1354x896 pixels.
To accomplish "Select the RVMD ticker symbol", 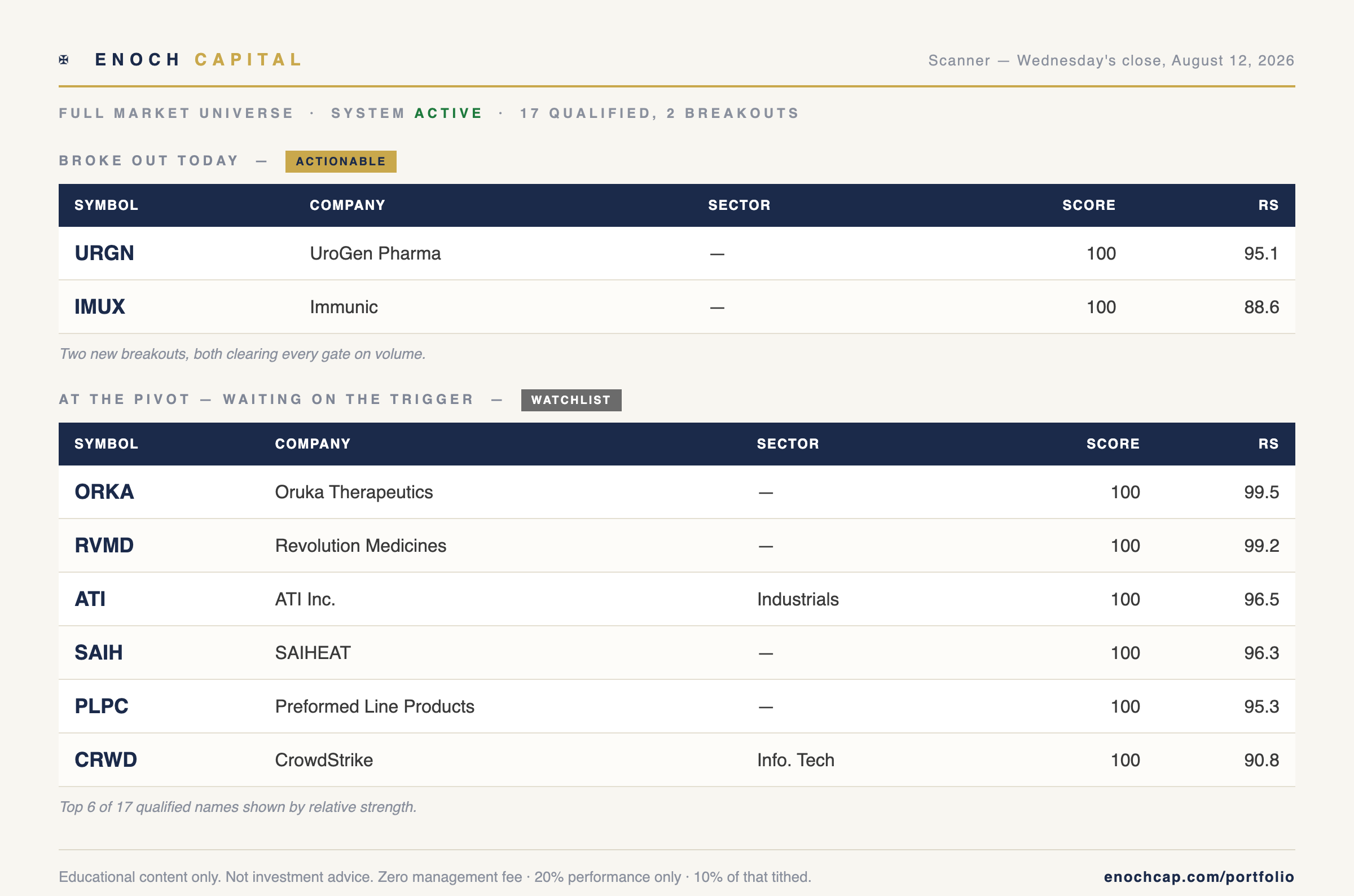I will tap(104, 546).
